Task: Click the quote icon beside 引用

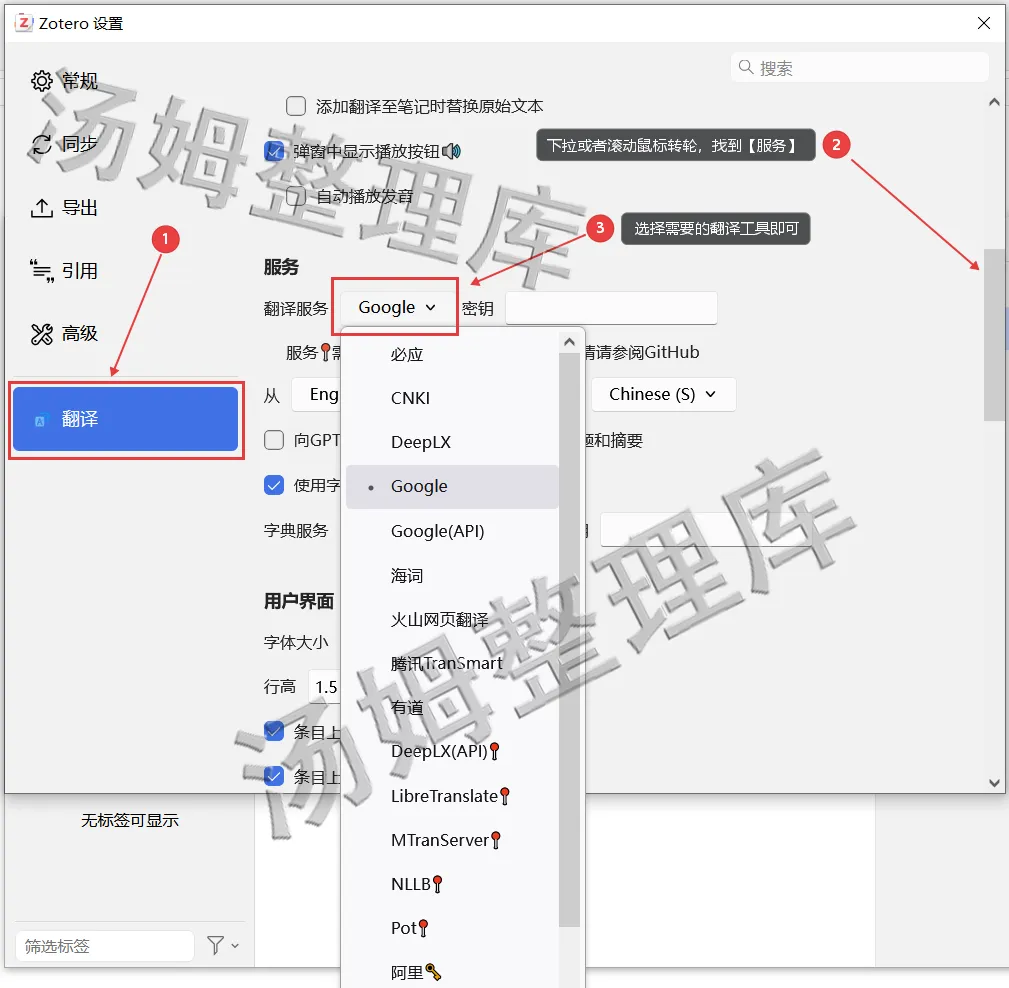Action: tap(42, 270)
